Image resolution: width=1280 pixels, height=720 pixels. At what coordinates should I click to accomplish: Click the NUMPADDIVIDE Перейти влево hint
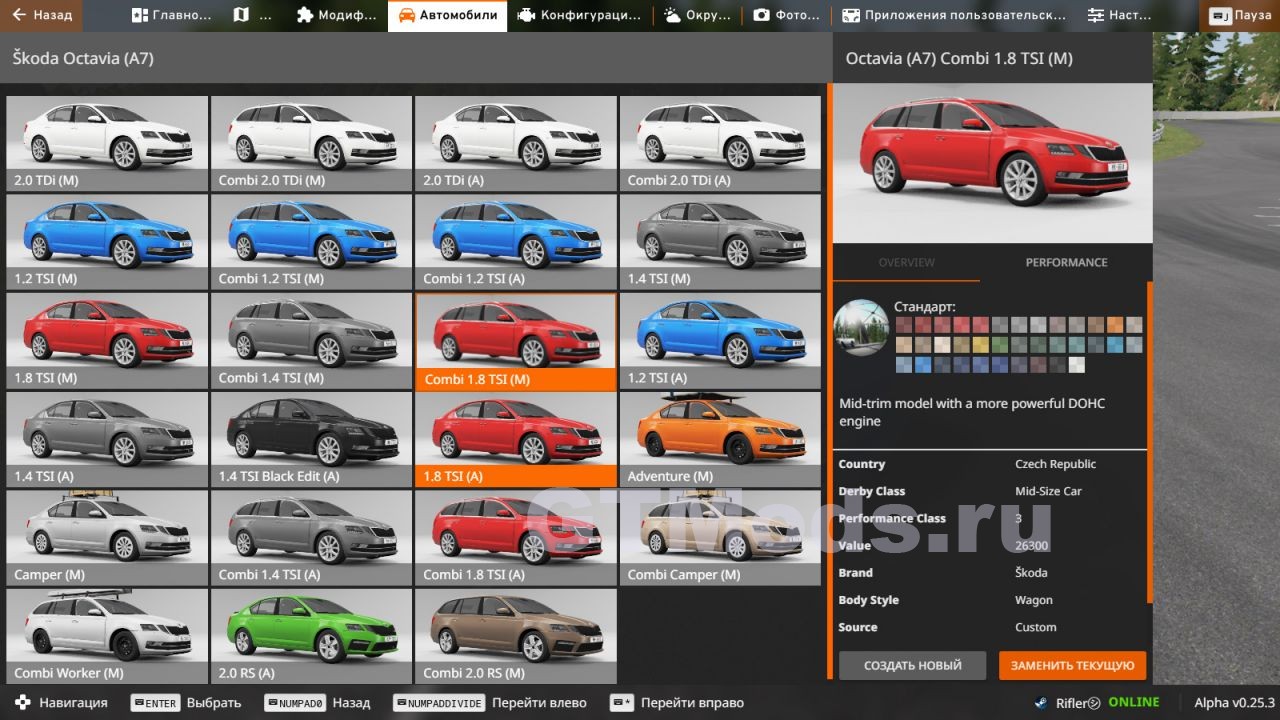click(x=490, y=703)
